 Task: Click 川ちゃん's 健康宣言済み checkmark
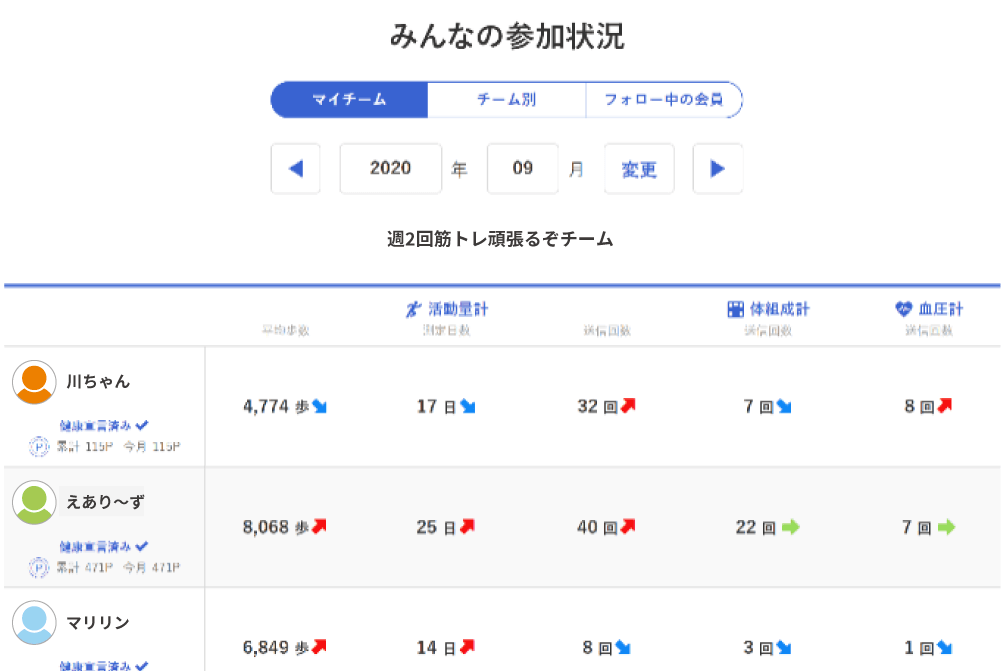[142, 425]
